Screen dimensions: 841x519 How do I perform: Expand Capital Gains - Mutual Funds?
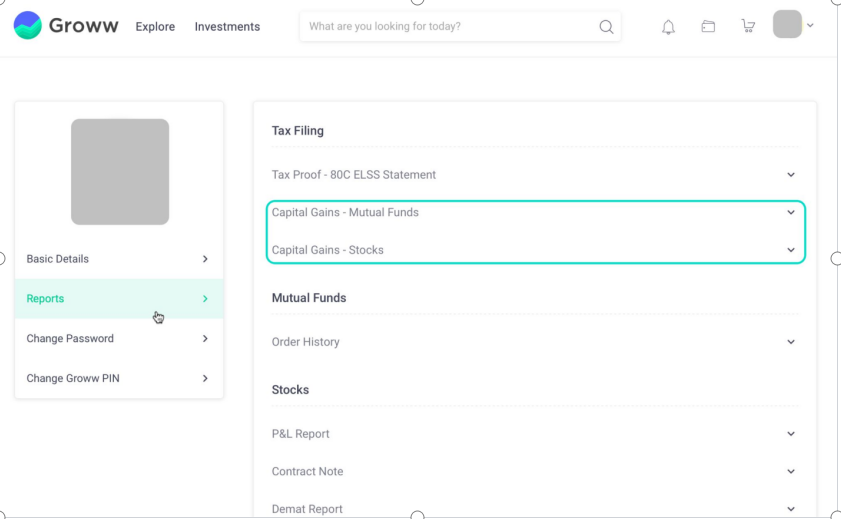pyautogui.click(x=535, y=212)
